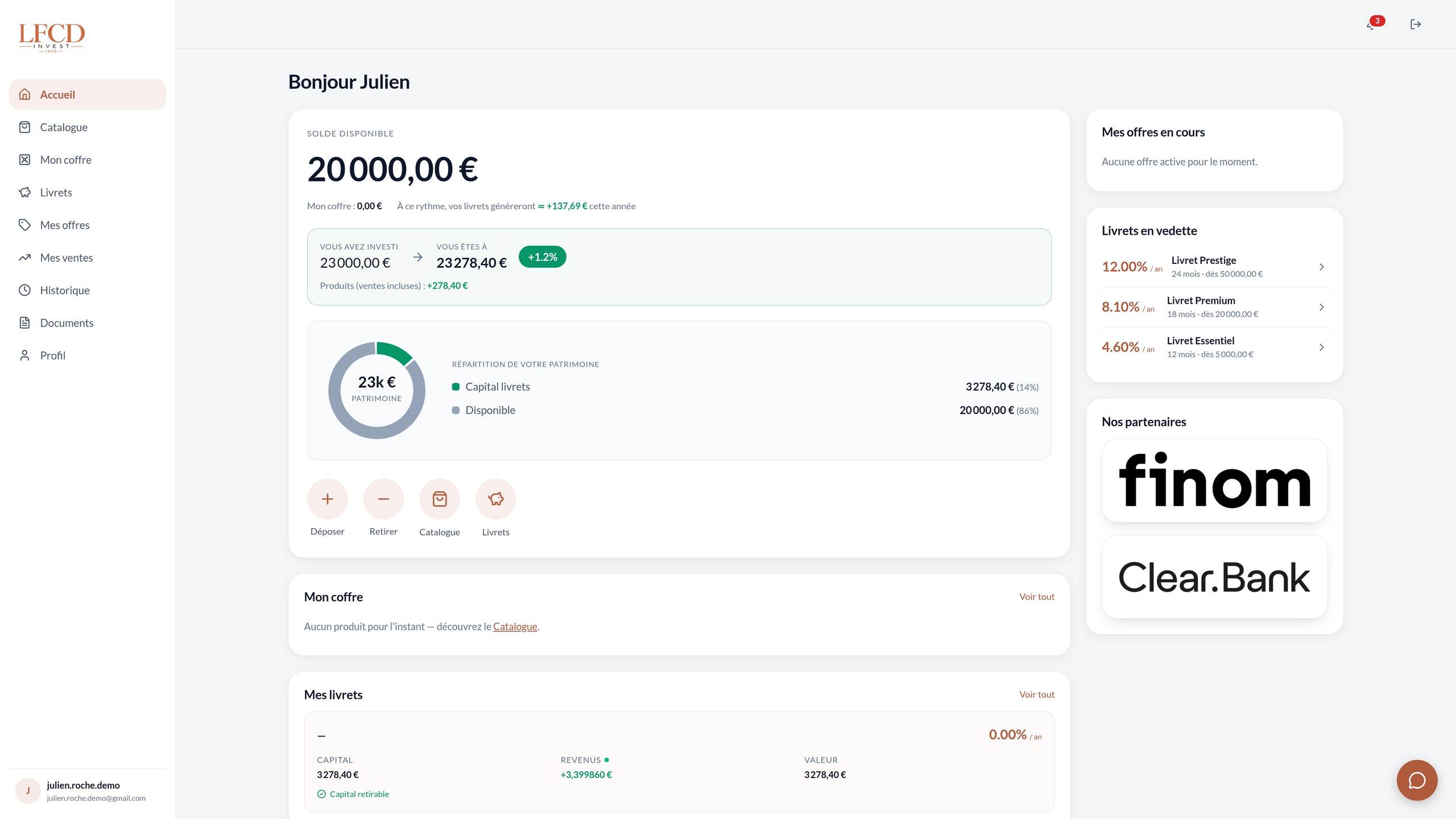Click the +1.2% performance badge
Image resolution: width=1456 pixels, height=819 pixels.
tap(542, 257)
